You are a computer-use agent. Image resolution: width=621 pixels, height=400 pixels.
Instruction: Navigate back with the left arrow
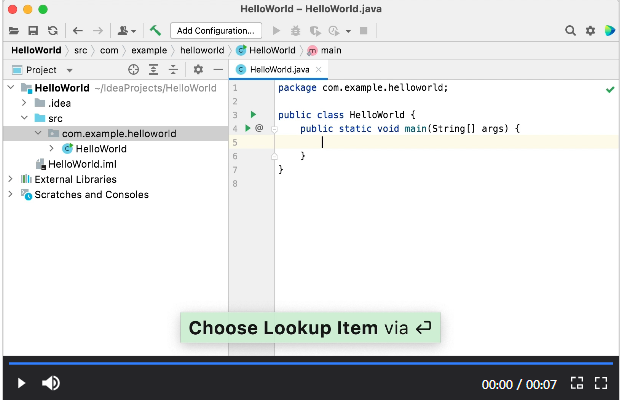(x=78, y=30)
